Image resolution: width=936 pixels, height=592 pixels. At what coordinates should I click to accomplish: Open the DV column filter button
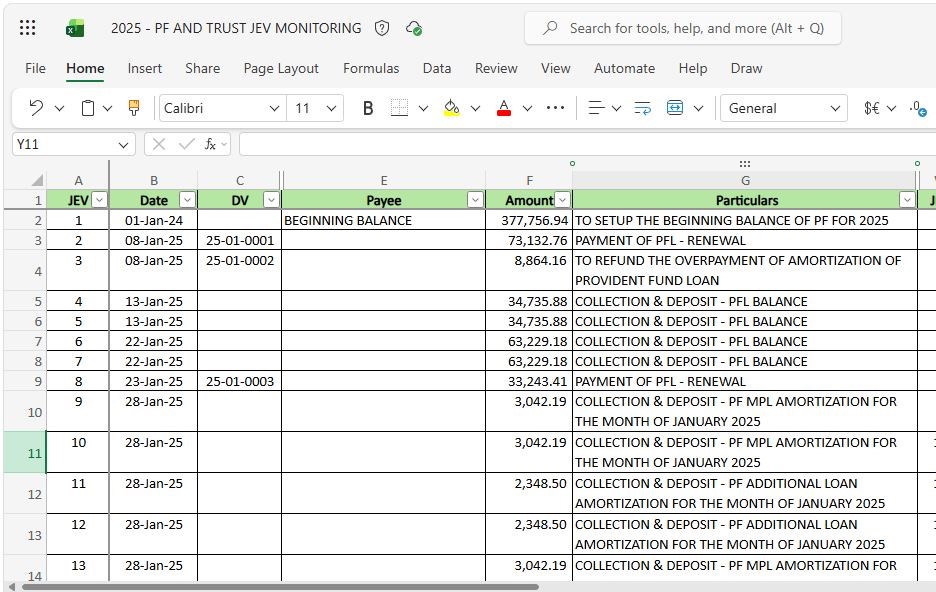coord(271,199)
